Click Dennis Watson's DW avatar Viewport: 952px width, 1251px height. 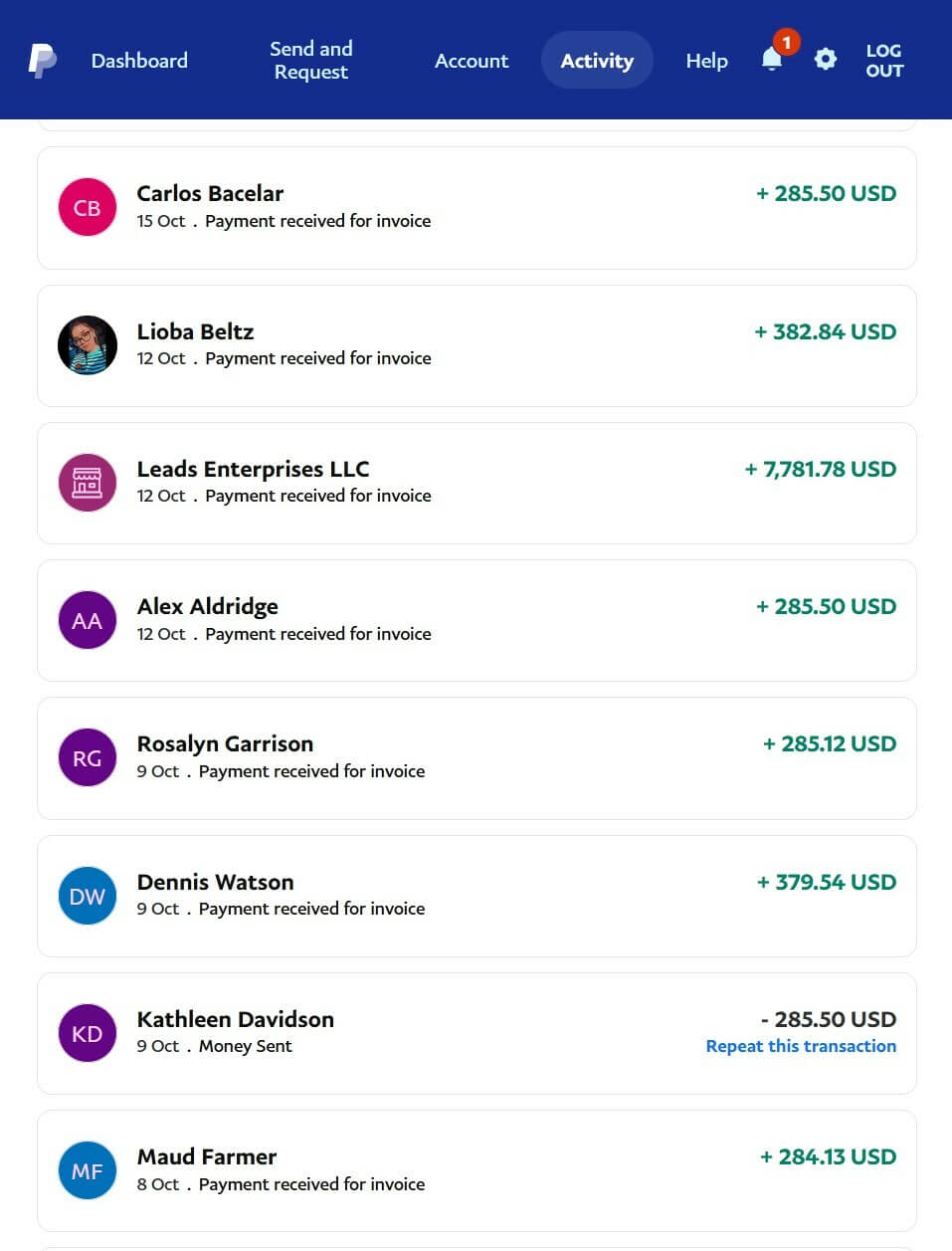point(88,896)
